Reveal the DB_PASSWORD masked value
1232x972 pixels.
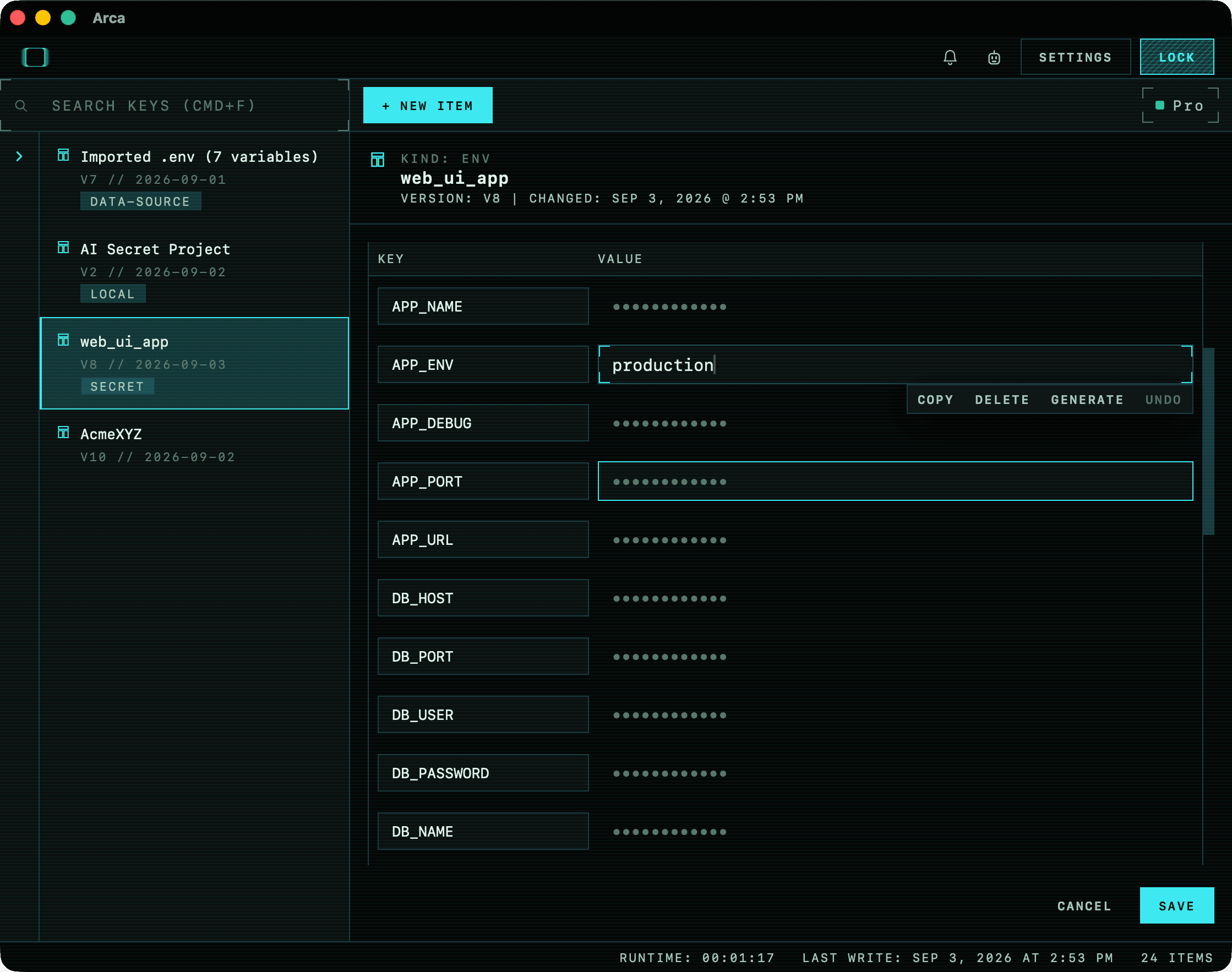point(670,773)
